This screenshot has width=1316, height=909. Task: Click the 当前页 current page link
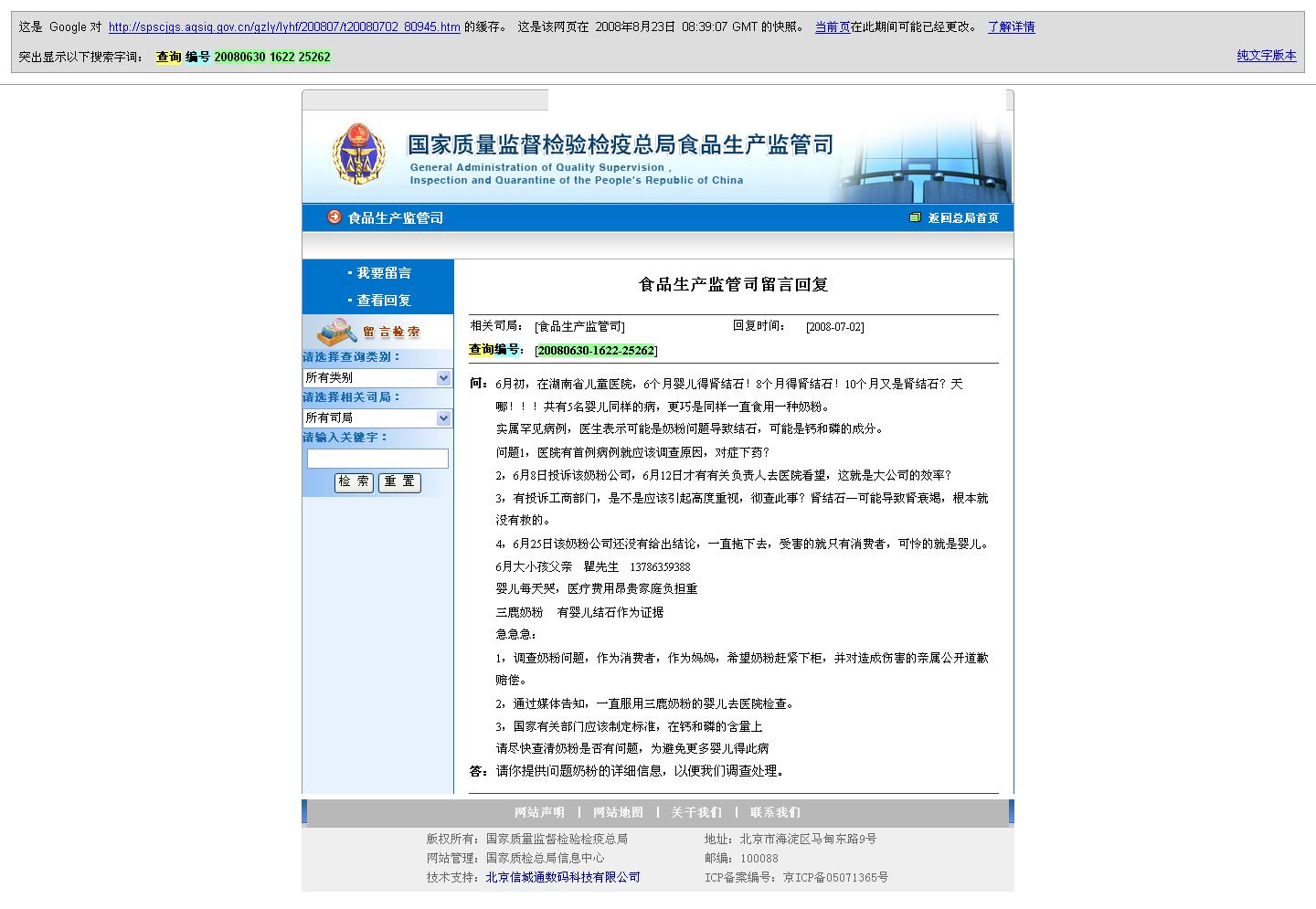832,27
